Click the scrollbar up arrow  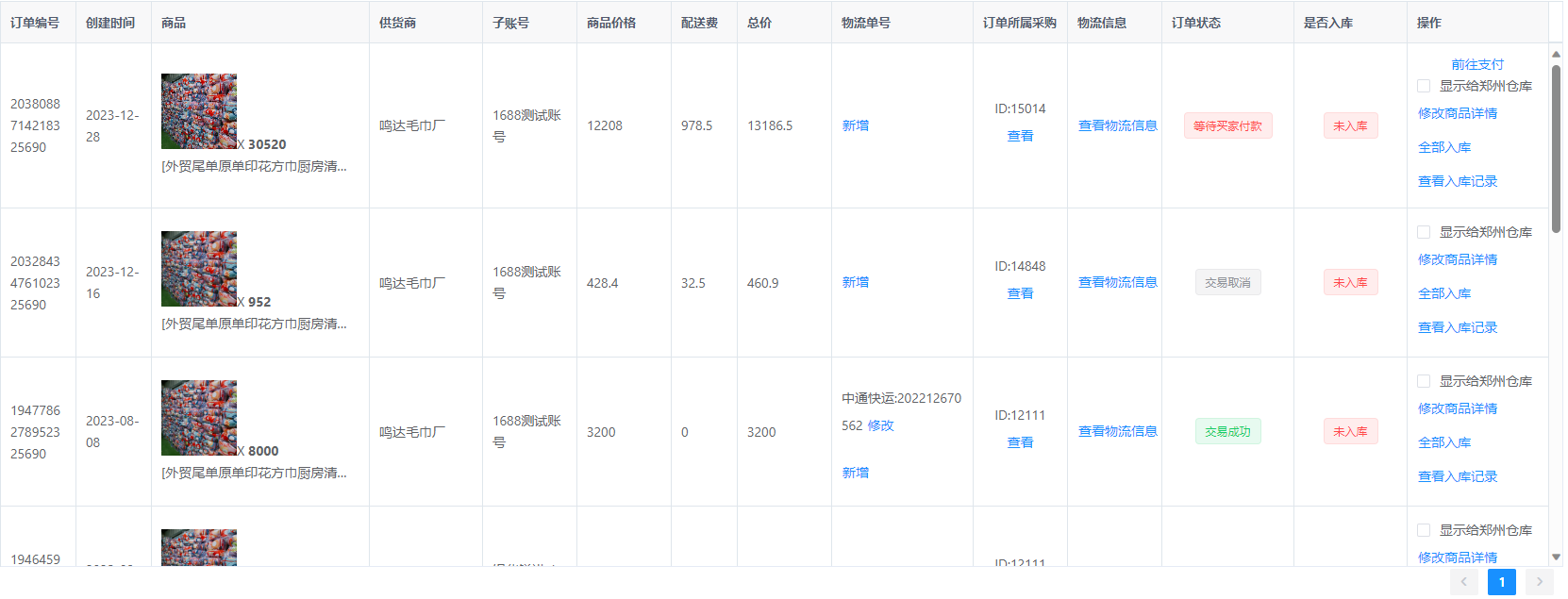tap(1556, 55)
